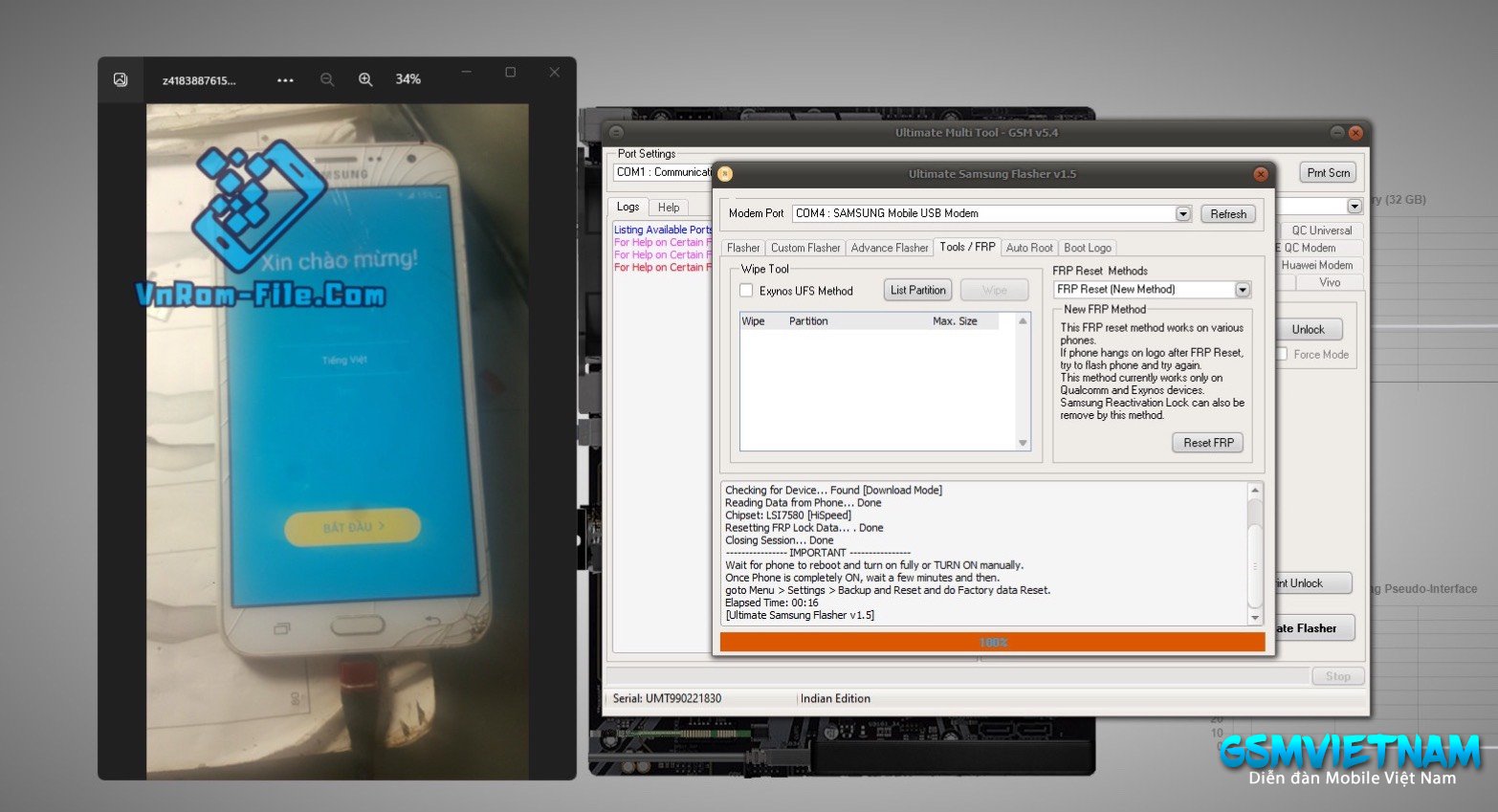Screen dimensions: 1498x812
Task: Click the Refresh button
Action: (1228, 214)
